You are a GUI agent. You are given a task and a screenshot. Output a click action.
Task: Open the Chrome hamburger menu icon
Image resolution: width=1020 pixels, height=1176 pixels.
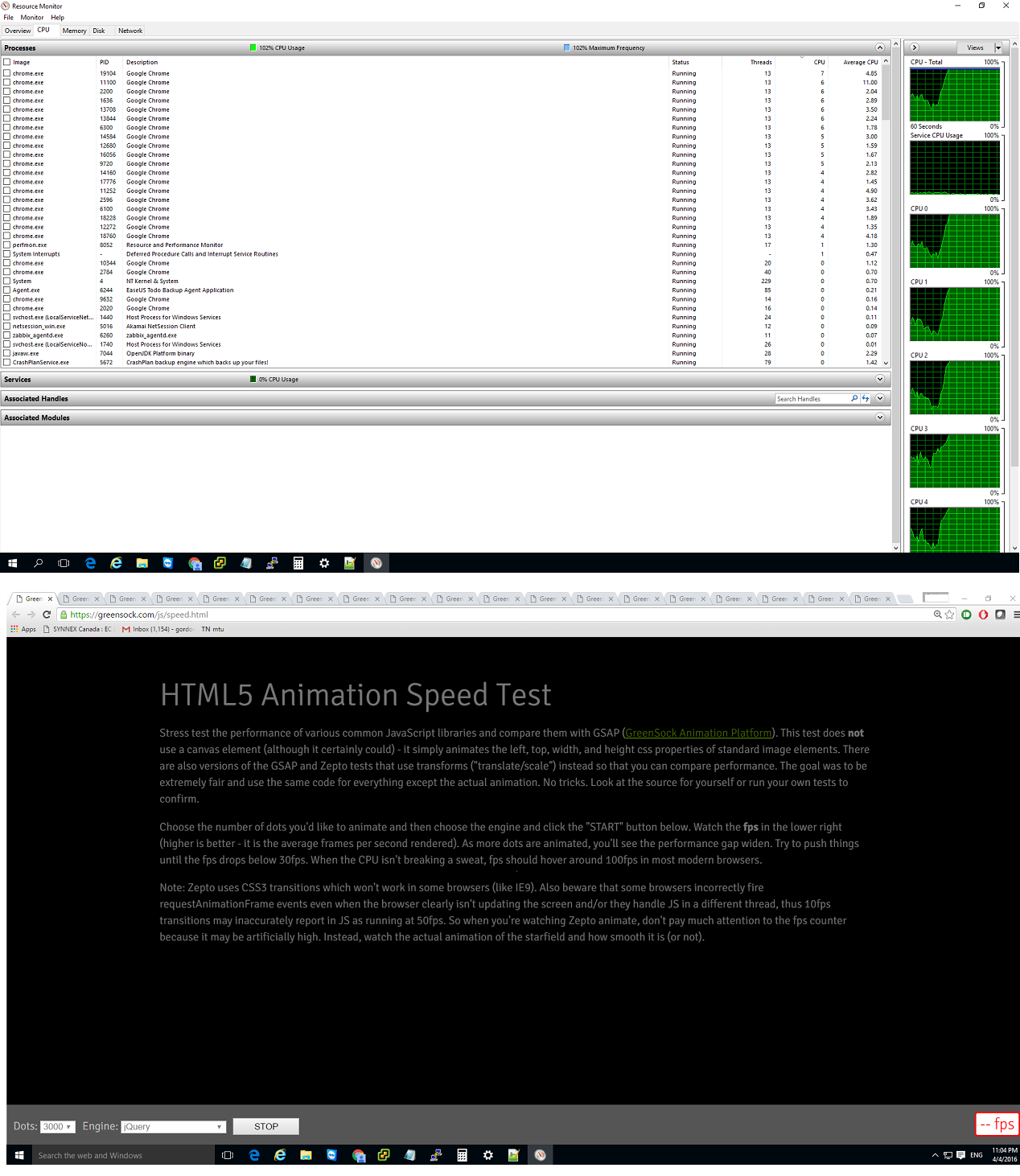(1016, 615)
